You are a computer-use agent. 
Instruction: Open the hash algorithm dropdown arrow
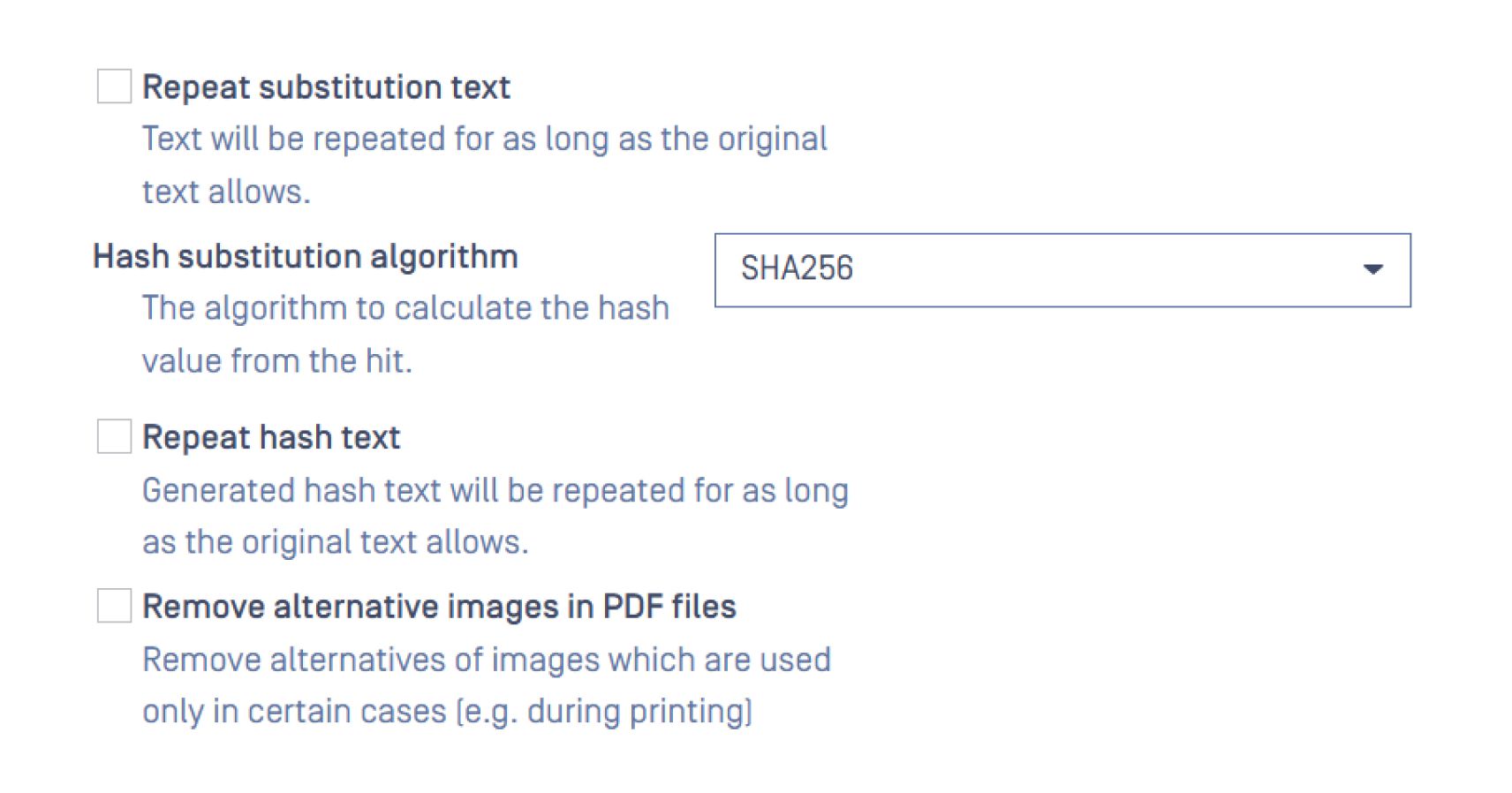pyautogui.click(x=1372, y=269)
